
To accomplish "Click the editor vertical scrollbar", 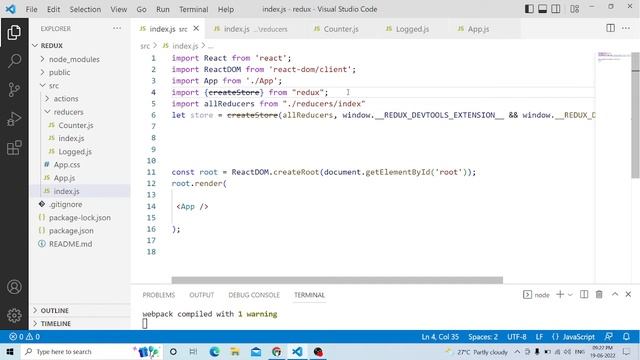I will click(x=636, y=116).
